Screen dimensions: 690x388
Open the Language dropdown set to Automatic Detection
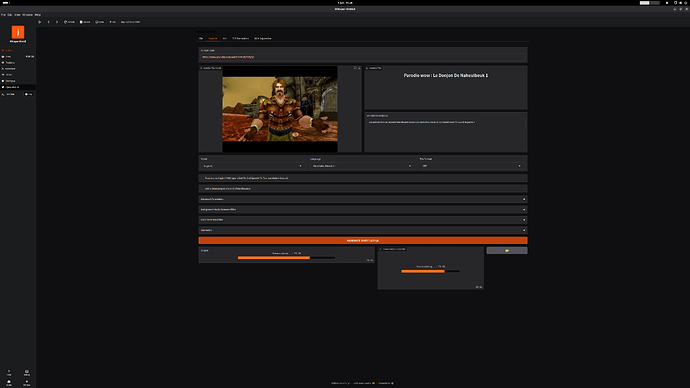[361, 166]
